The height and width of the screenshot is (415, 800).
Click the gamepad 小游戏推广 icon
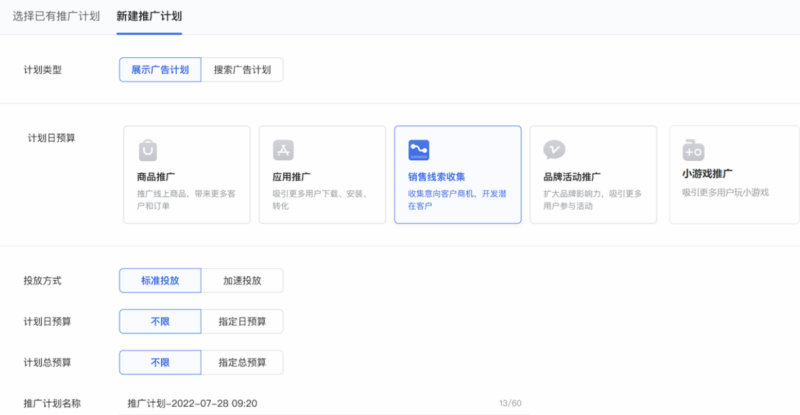point(693,150)
